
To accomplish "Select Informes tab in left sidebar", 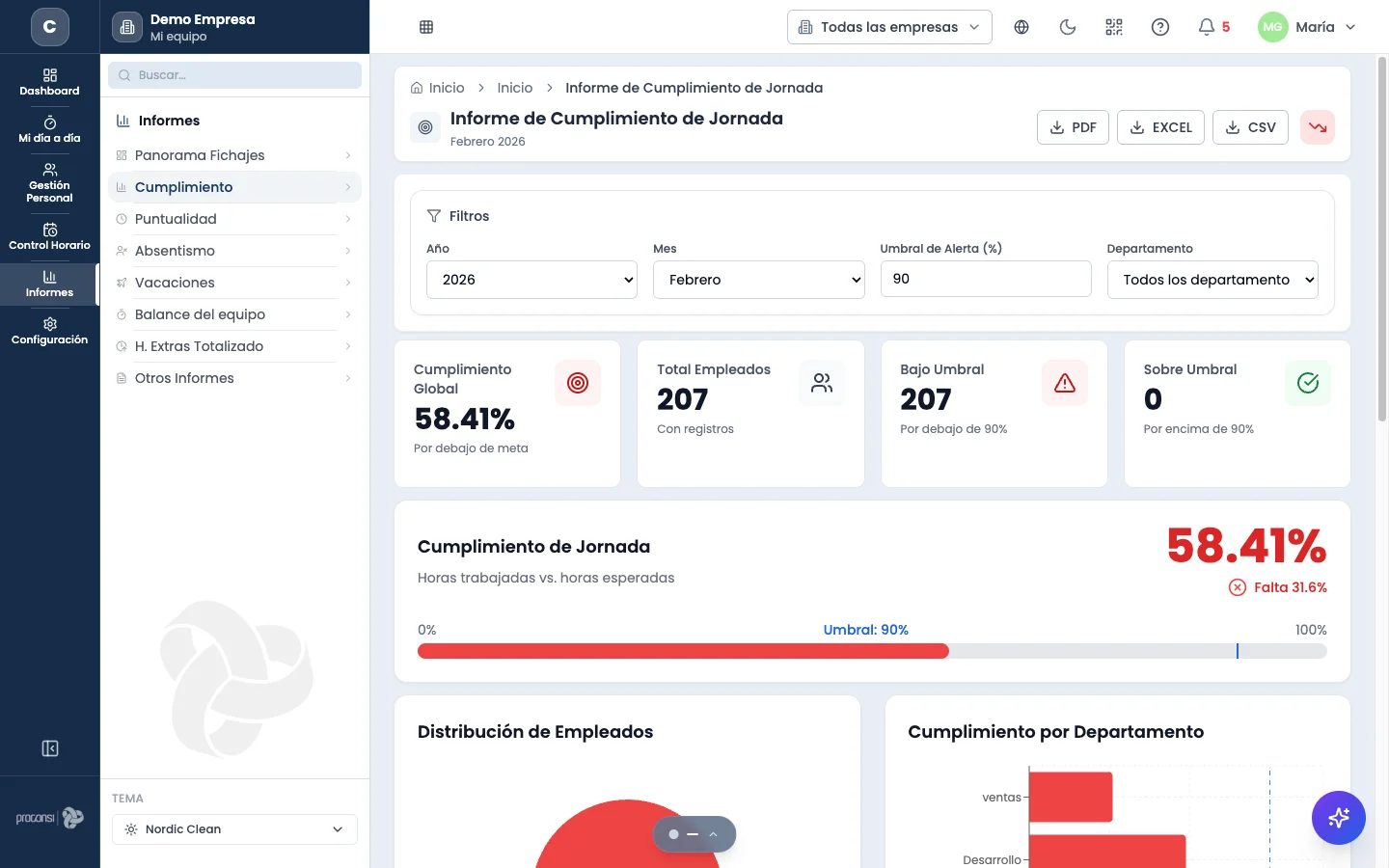I will pyautogui.click(x=50, y=284).
